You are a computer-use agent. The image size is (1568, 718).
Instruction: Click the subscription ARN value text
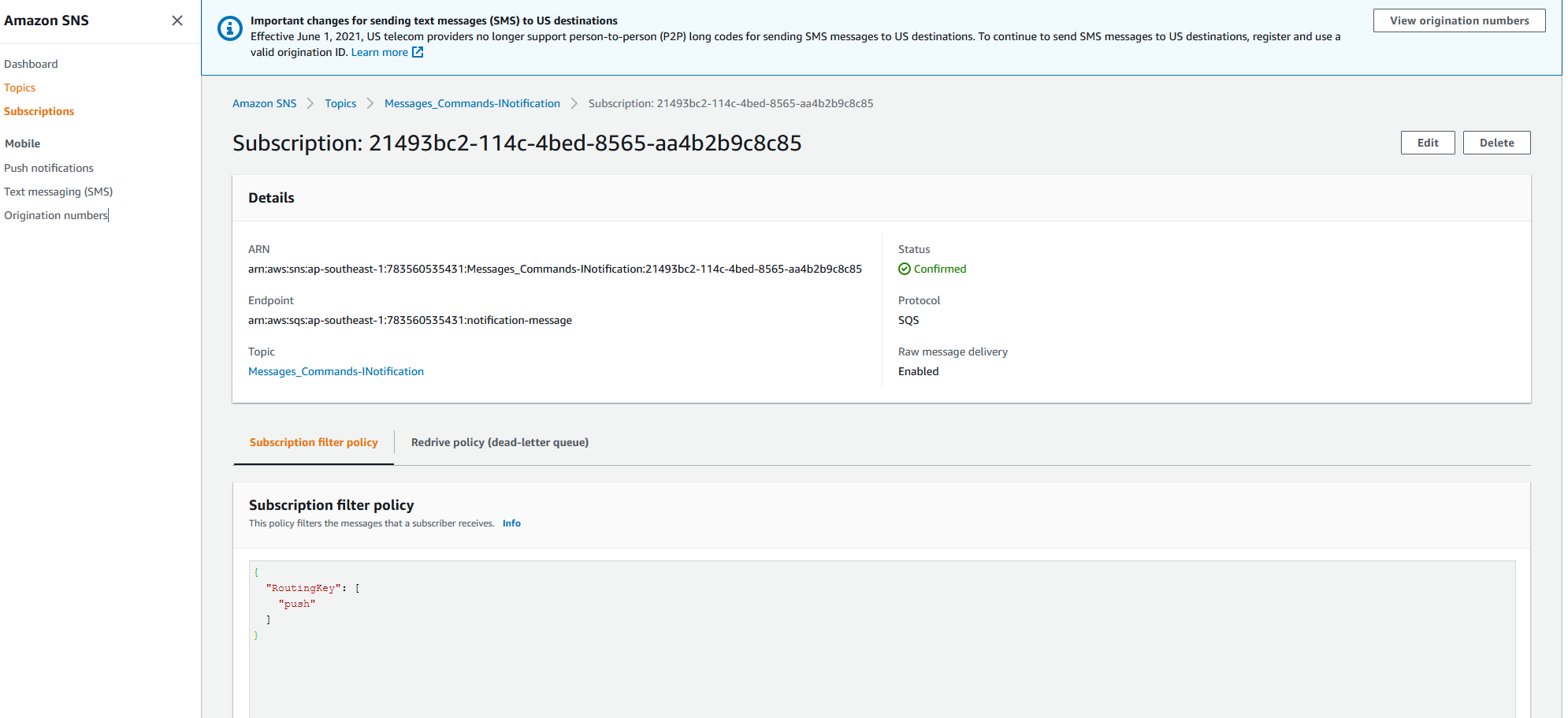point(555,269)
